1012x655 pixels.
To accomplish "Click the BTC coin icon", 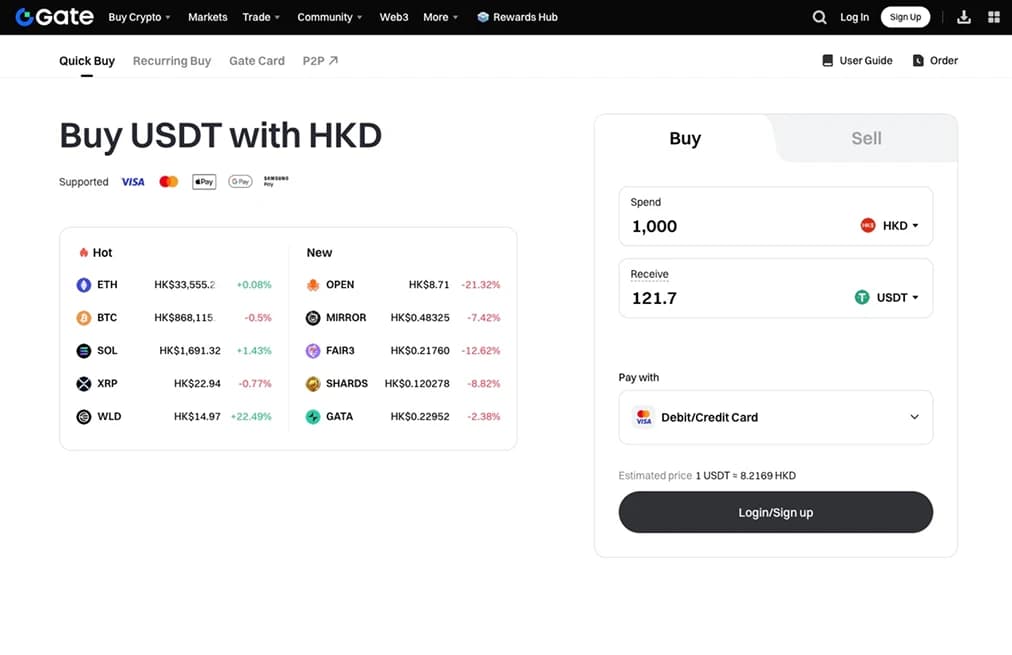I will click(84, 318).
